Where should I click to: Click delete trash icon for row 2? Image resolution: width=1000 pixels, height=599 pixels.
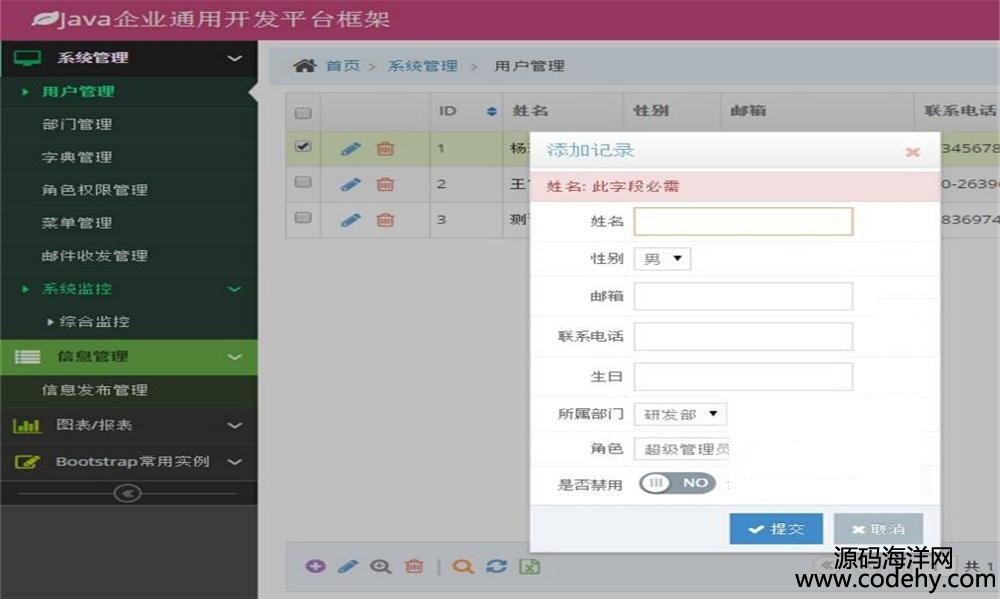[385, 184]
